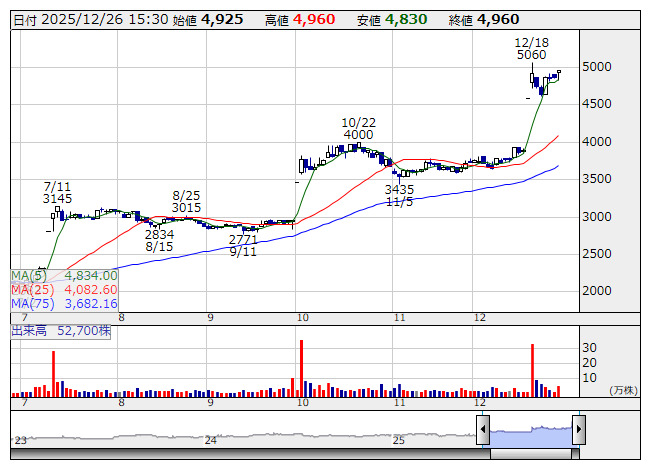This screenshot has height=470, width=653.
Task: Click the left handle of the range selector
Action: tap(483, 431)
